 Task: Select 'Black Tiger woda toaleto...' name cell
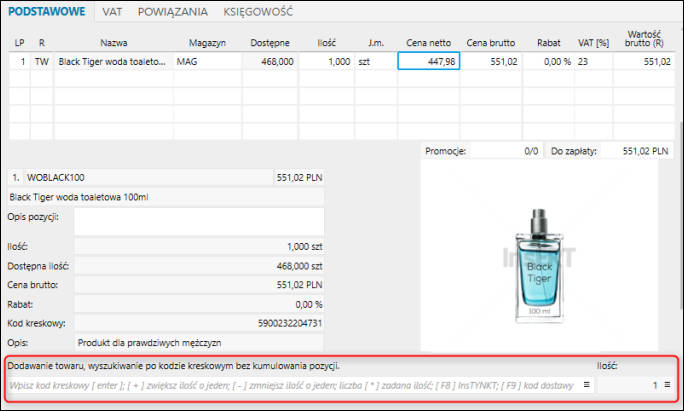click(x=113, y=62)
